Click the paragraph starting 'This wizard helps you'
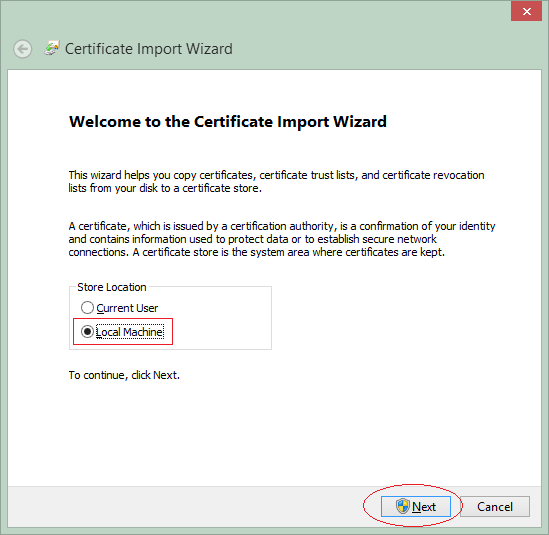This screenshot has width=549, height=535. click(276, 181)
